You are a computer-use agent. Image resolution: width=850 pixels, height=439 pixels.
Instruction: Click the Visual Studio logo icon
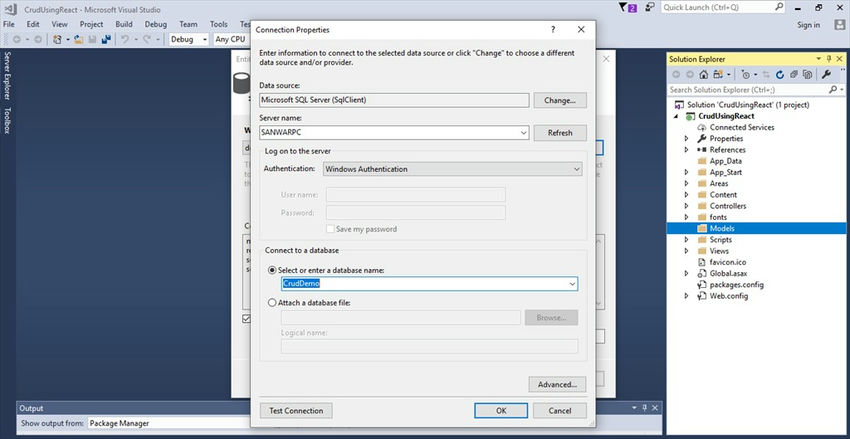tap(10, 8)
